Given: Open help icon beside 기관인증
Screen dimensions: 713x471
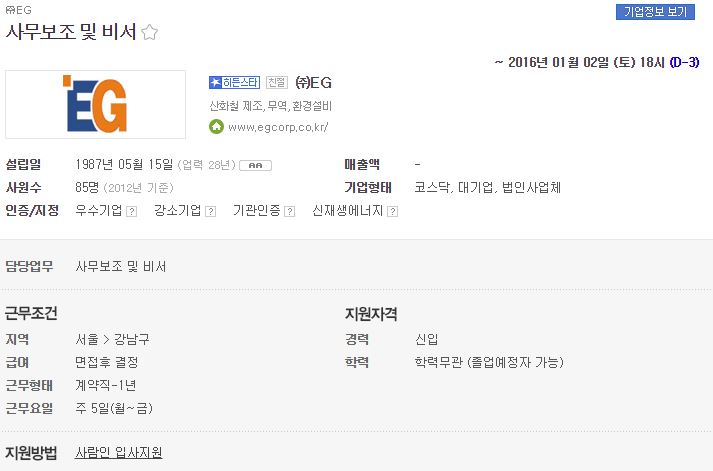Looking at the screenshot, I should [290, 211].
